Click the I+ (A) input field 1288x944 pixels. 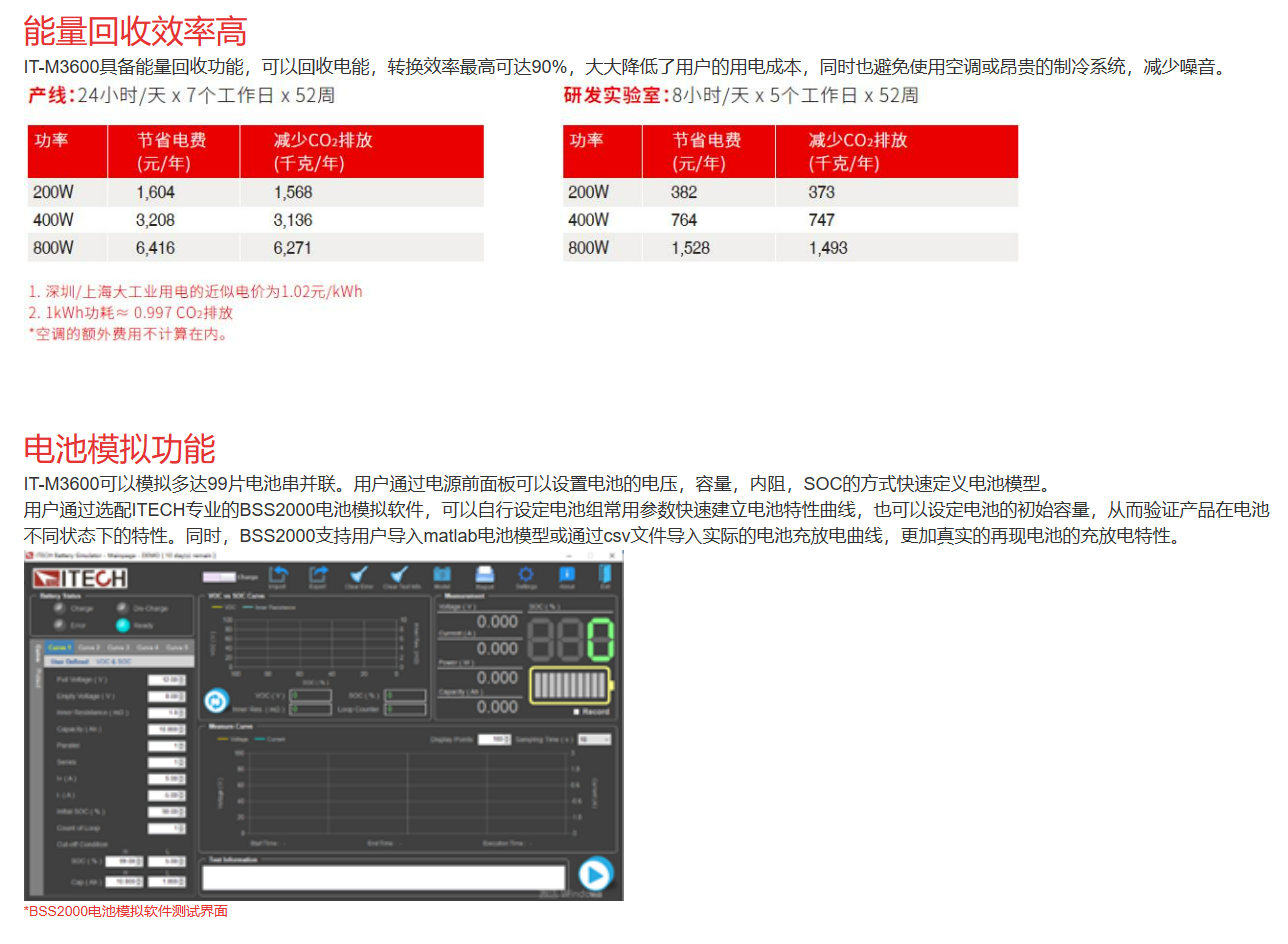click(166, 779)
